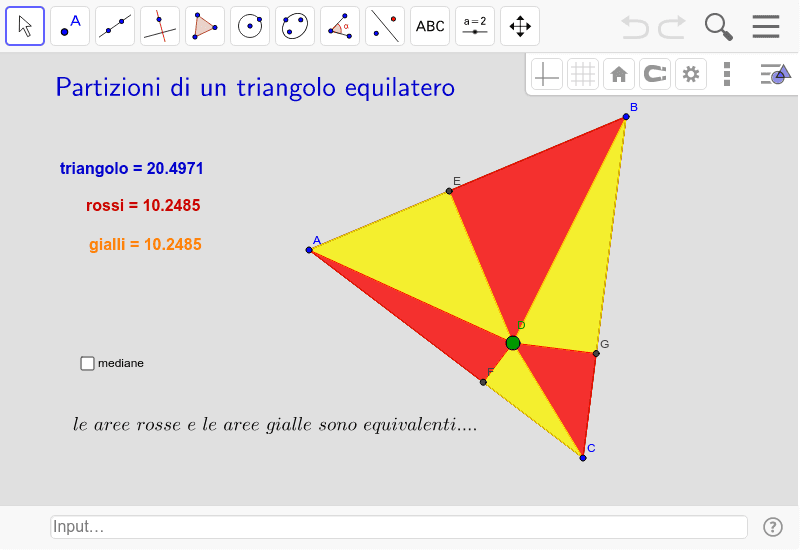The height and width of the screenshot is (550, 800).
Task: Click the text 'gialli = 10.2485'
Action: click(x=145, y=244)
